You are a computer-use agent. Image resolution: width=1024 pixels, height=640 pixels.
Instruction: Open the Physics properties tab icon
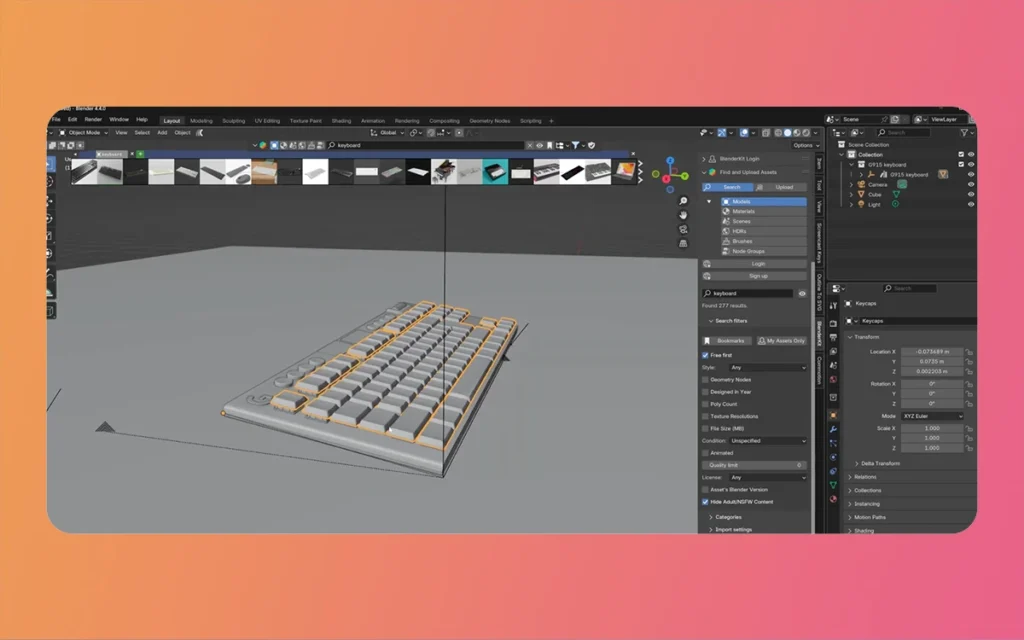[833, 457]
